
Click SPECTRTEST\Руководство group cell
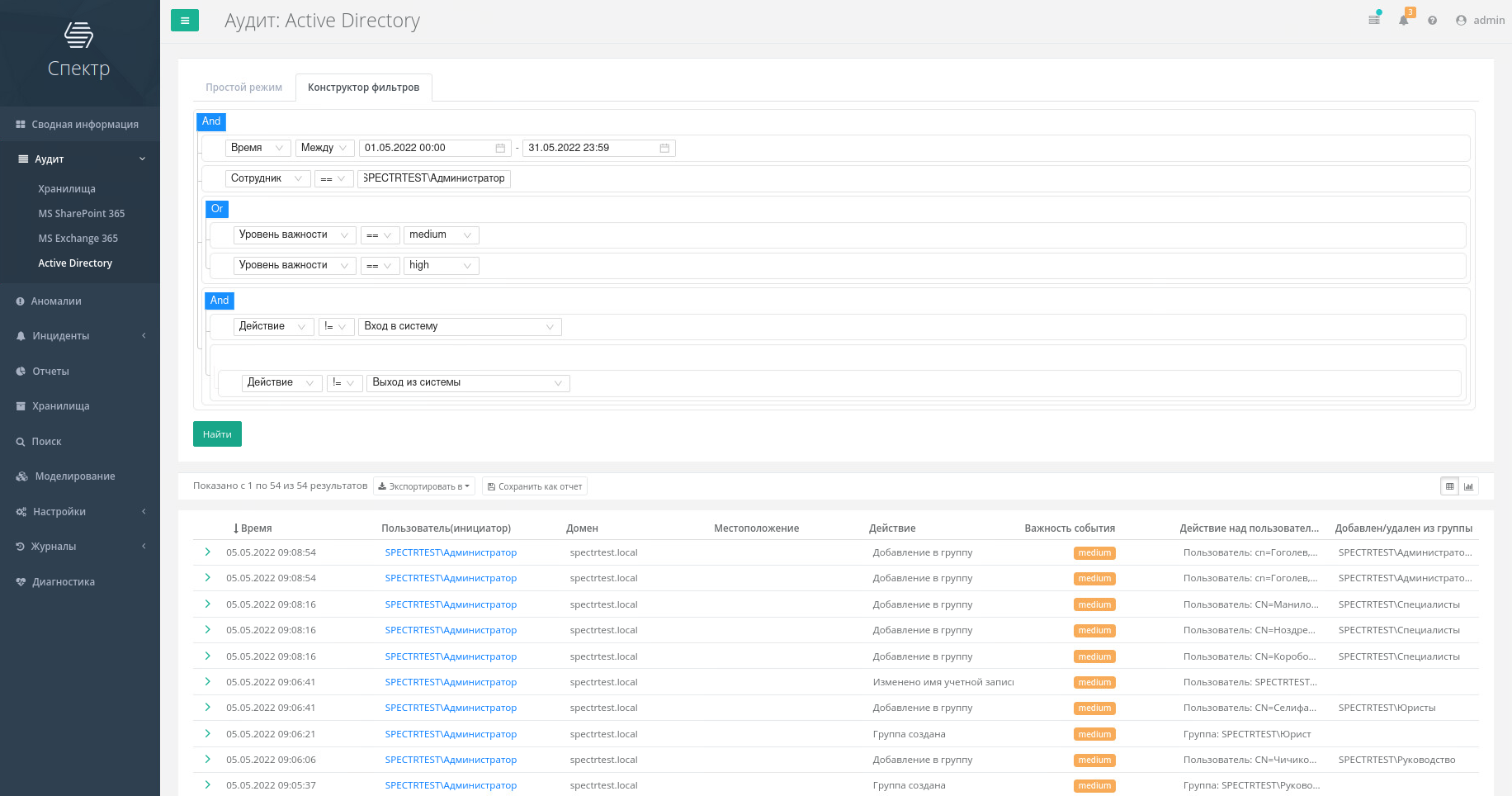click(1396, 760)
